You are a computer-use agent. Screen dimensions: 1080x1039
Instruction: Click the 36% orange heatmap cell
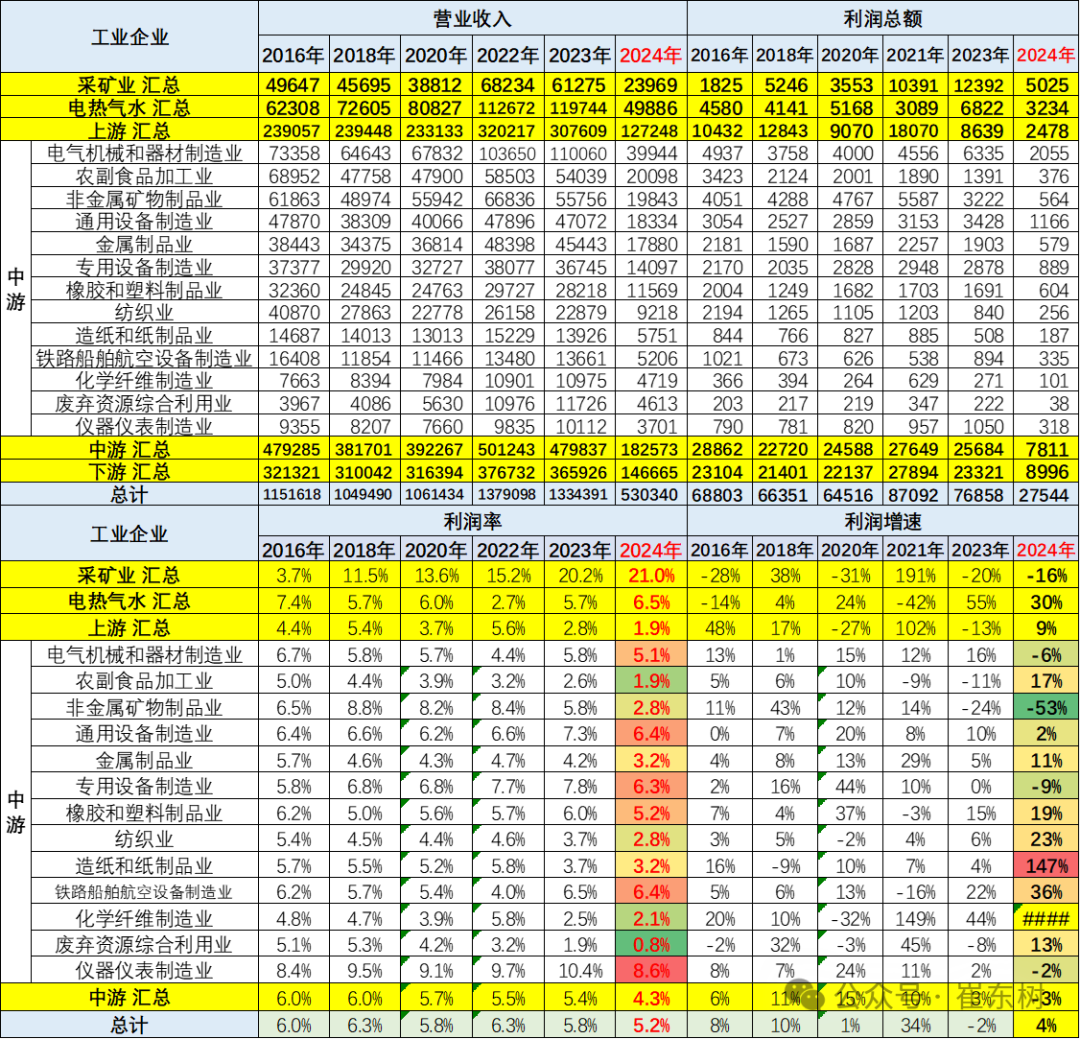point(1046,891)
